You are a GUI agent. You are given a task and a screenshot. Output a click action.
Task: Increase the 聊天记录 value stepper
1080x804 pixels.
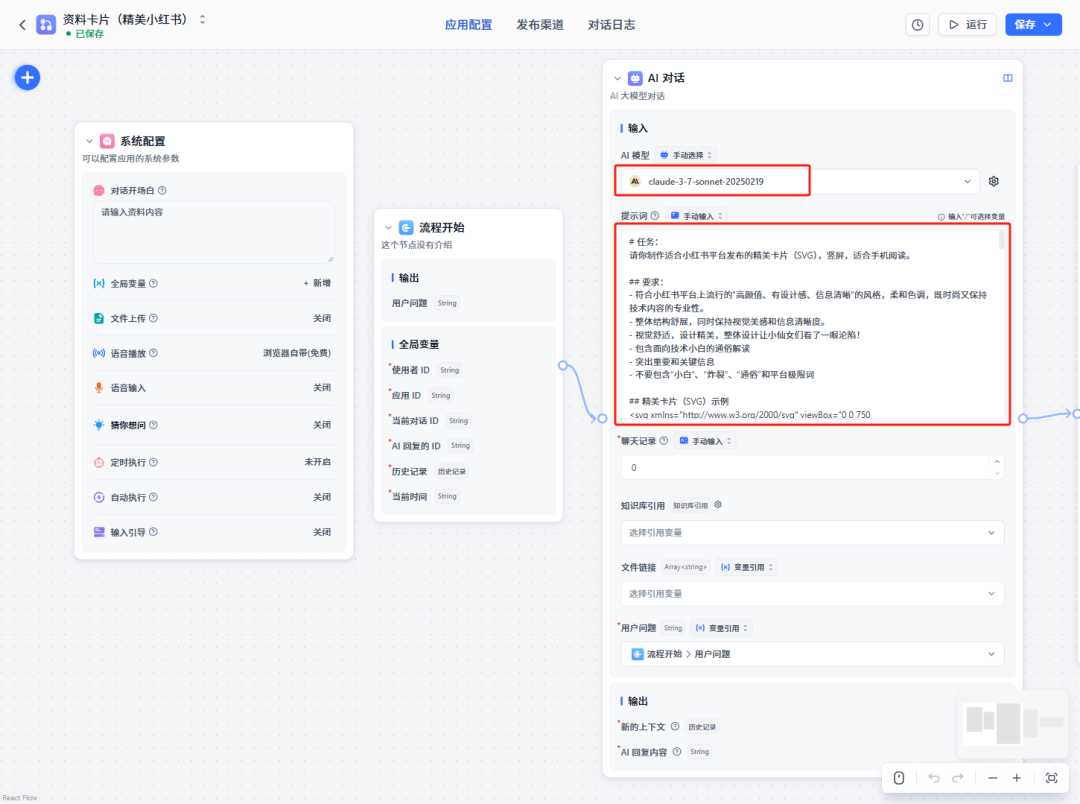click(x=997, y=462)
